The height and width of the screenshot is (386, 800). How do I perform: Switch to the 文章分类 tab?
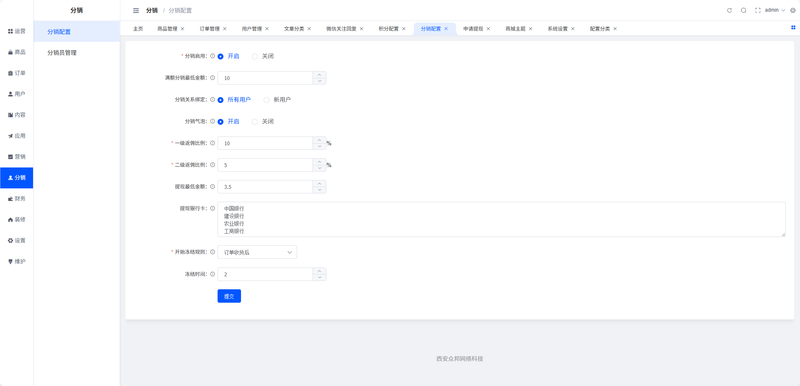click(x=294, y=29)
